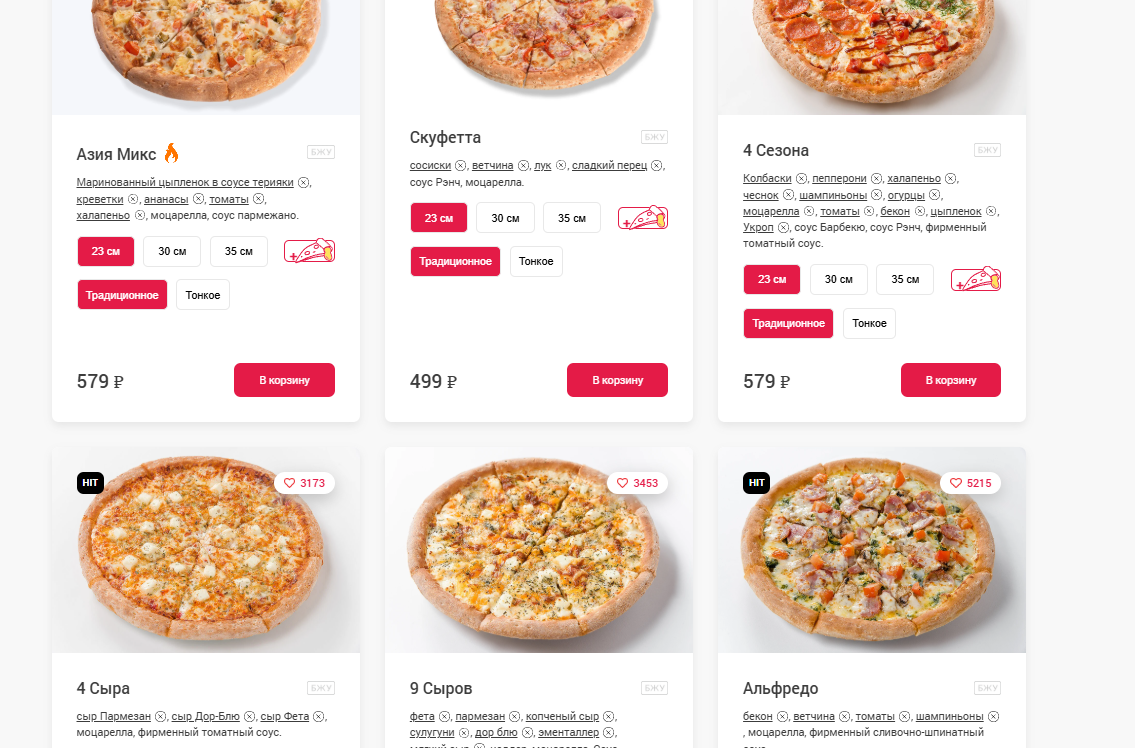
Task: Select 23 см size on 4 Сезона
Action: click(x=772, y=280)
